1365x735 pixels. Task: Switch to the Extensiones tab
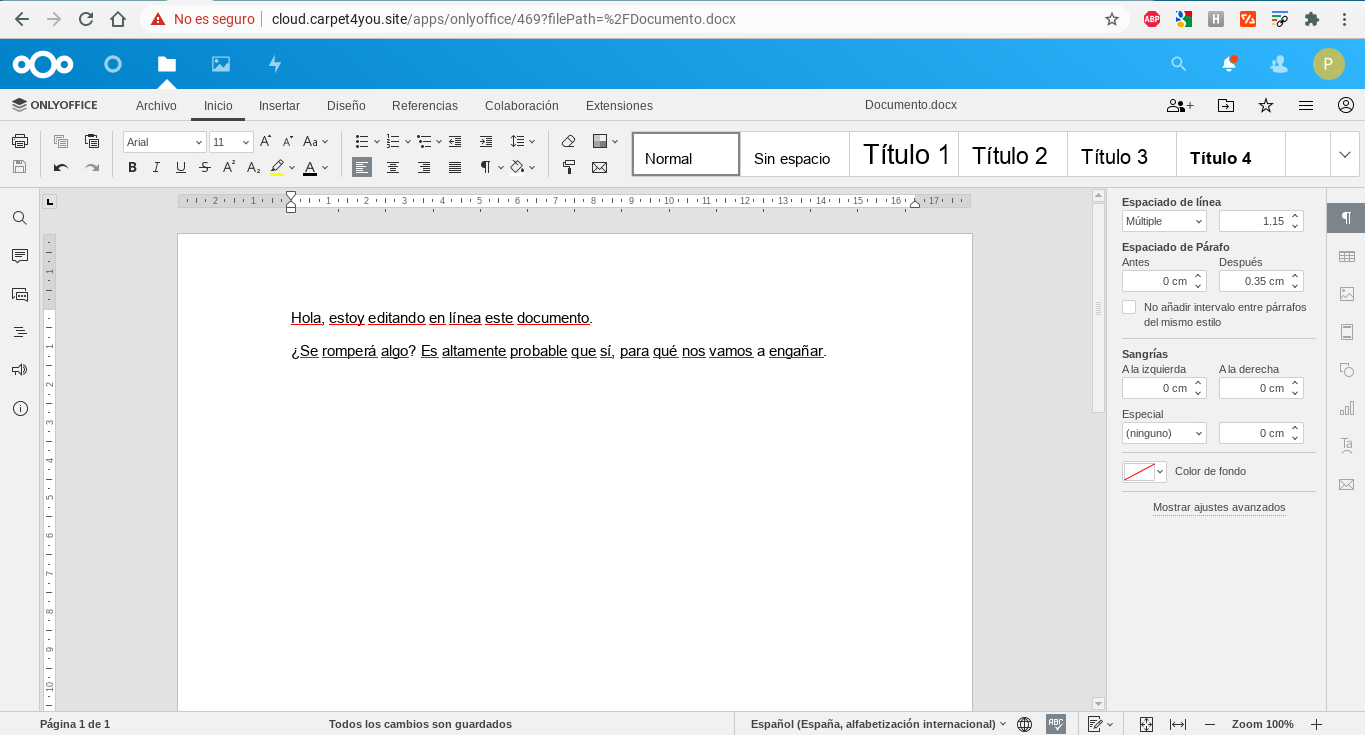click(619, 105)
